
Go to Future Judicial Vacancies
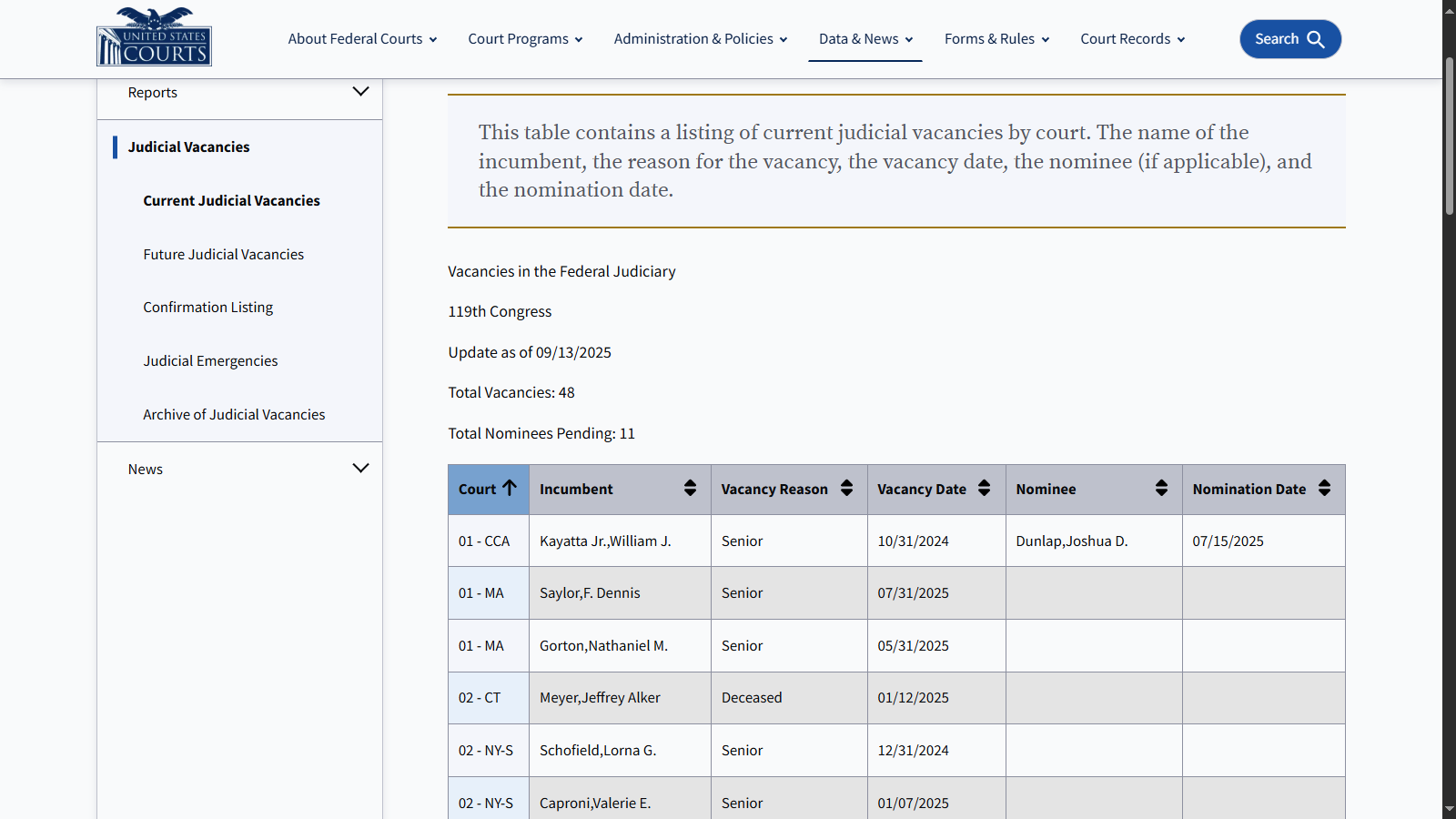[x=223, y=255]
